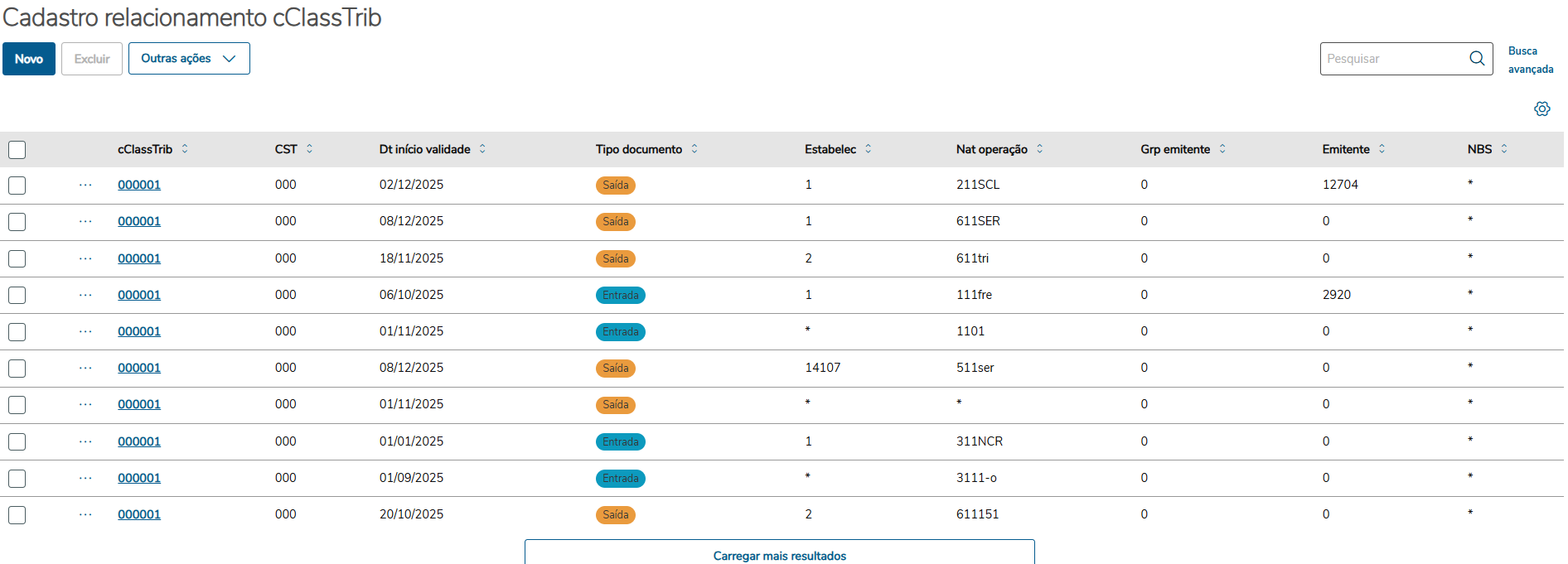Open row actions menu for 111fre row
This screenshot has height=564, width=1568.
pyautogui.click(x=85, y=295)
